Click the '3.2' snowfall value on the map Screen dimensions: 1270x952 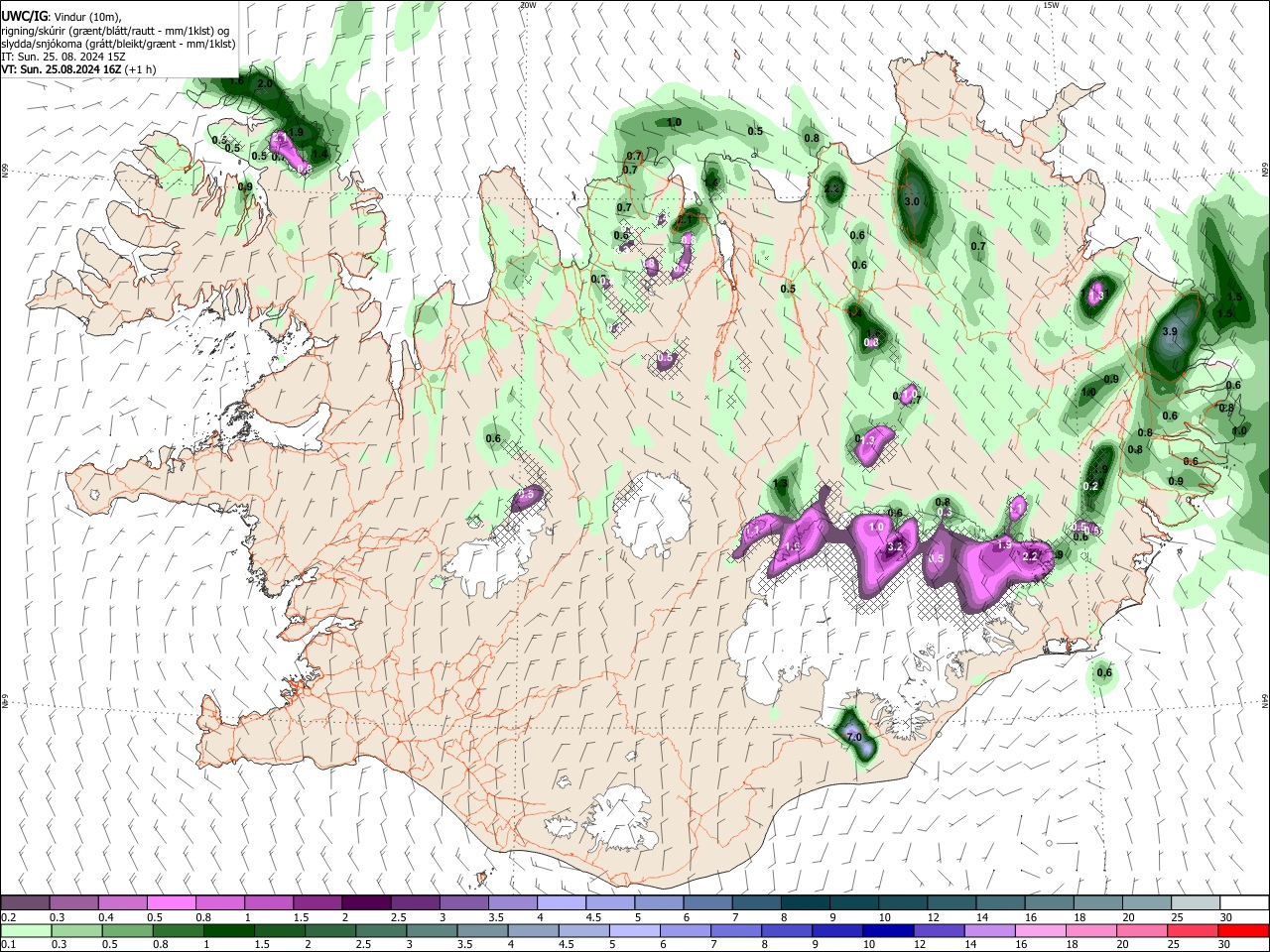click(895, 546)
